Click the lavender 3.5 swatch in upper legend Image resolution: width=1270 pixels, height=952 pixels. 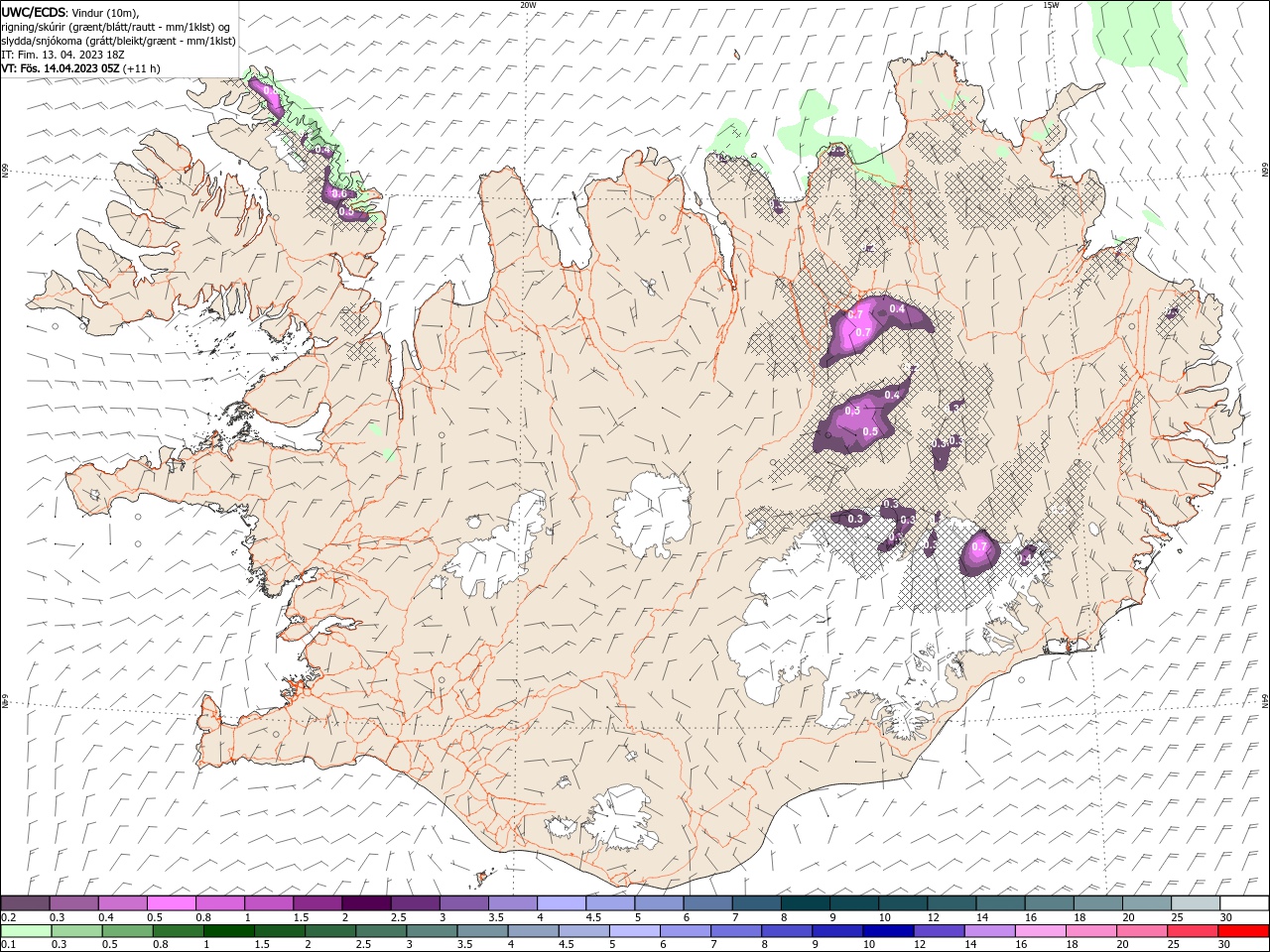point(513,903)
